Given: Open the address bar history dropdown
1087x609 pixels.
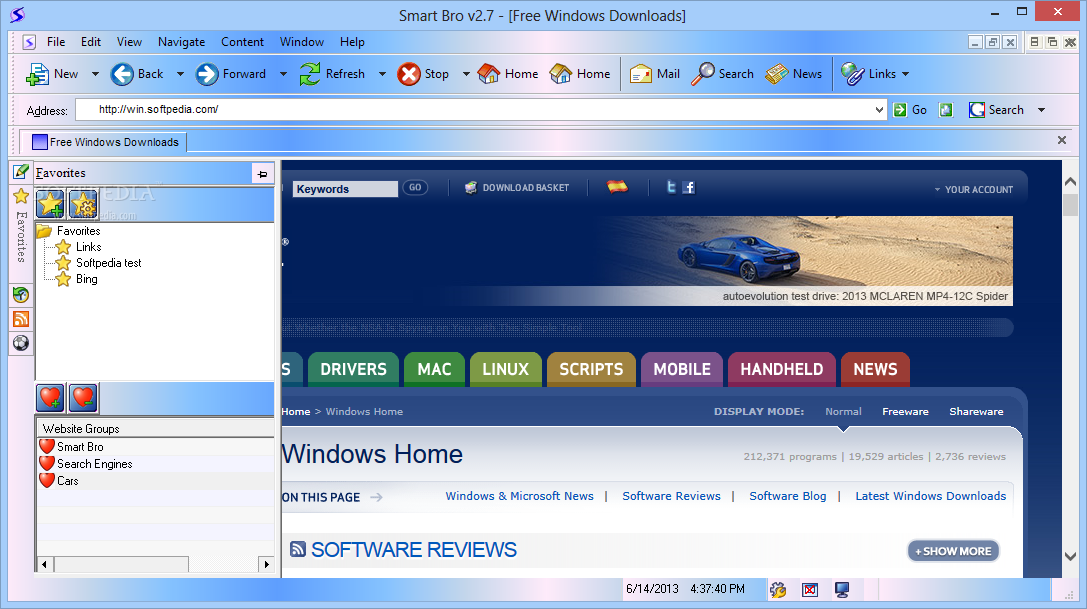Looking at the screenshot, I should click(879, 110).
